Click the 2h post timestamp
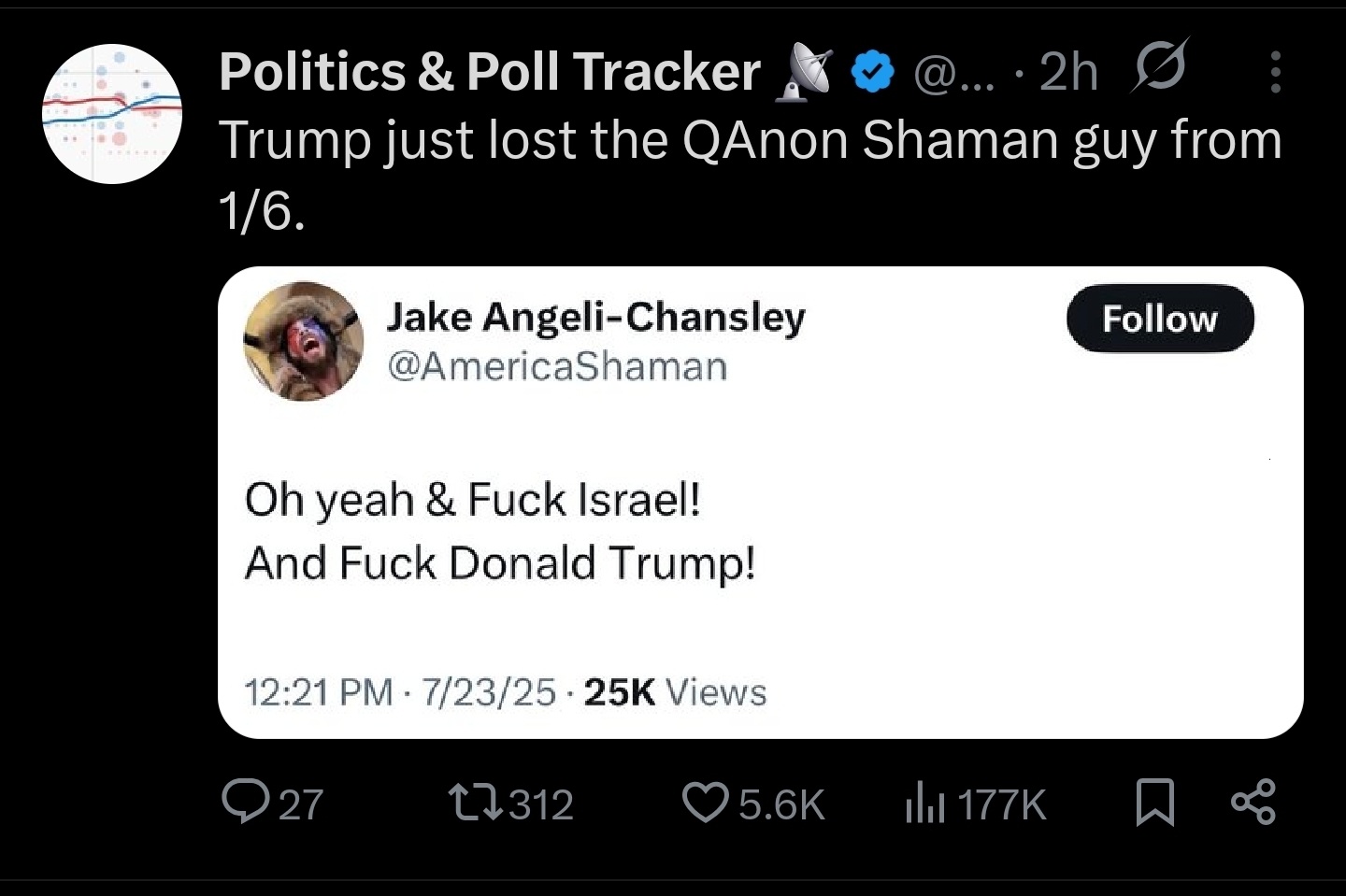This screenshot has width=1346, height=896. [1068, 72]
